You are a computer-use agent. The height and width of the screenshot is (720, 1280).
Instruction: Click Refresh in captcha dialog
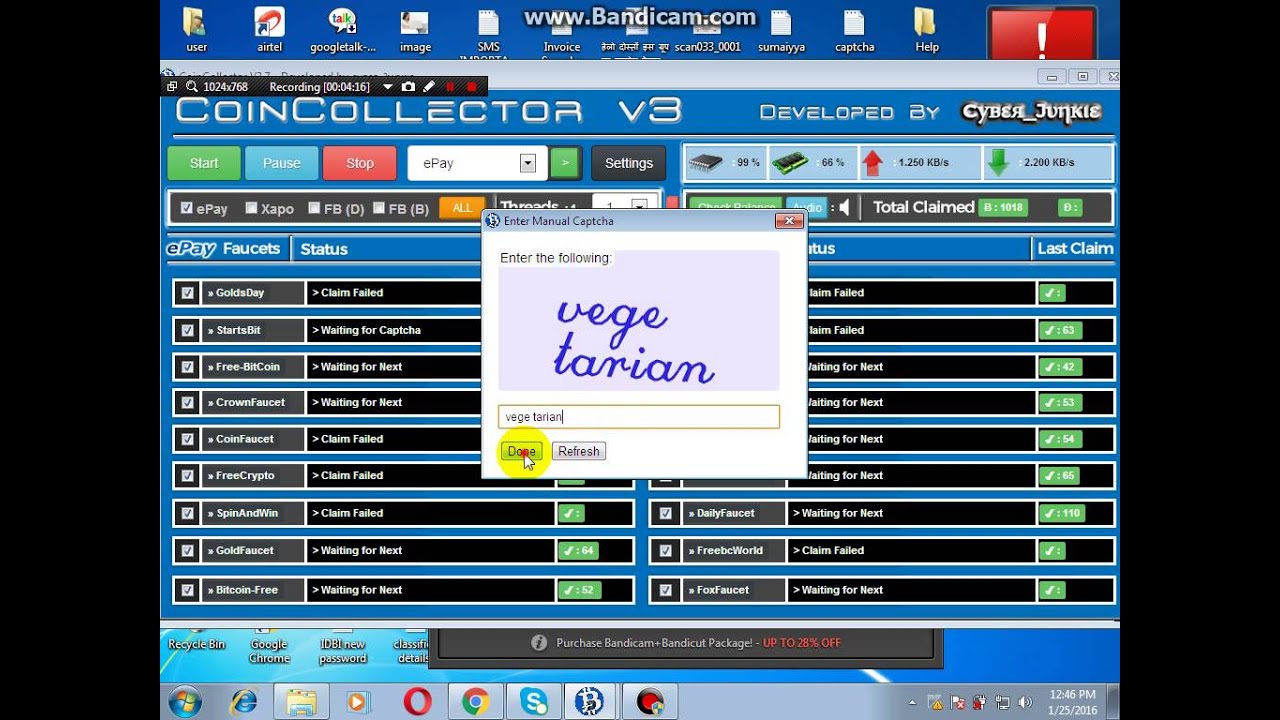click(579, 451)
